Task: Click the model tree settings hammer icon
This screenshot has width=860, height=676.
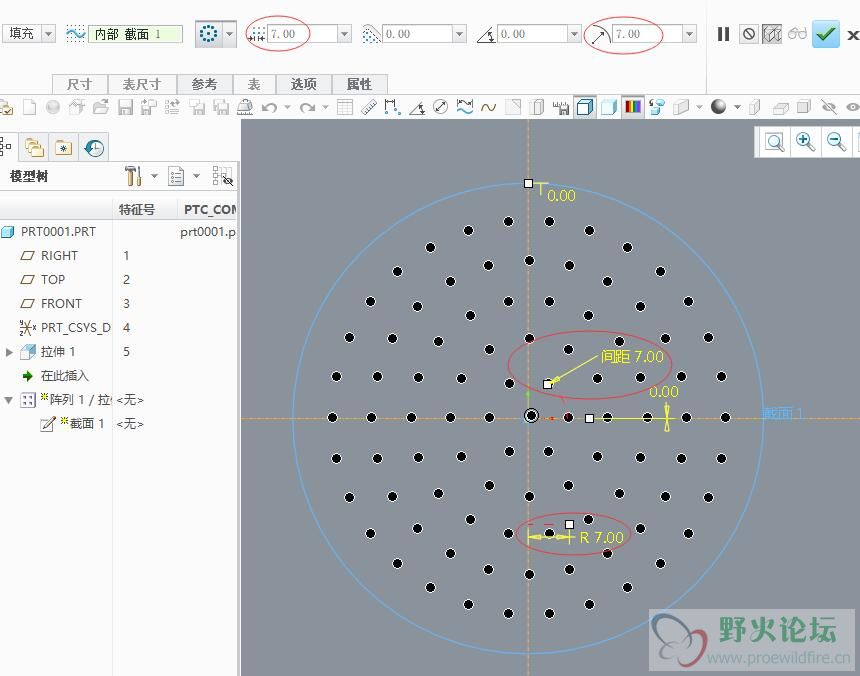Action: [x=133, y=176]
